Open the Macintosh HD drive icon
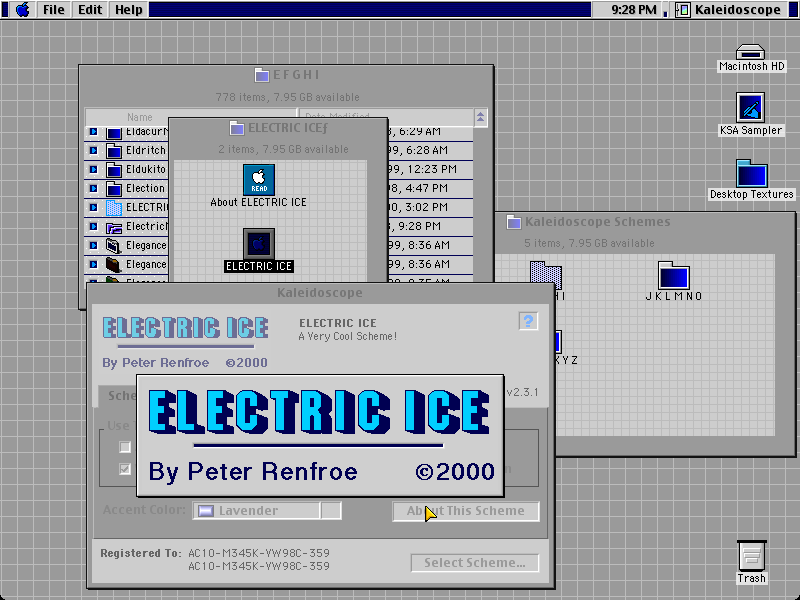 (751, 52)
